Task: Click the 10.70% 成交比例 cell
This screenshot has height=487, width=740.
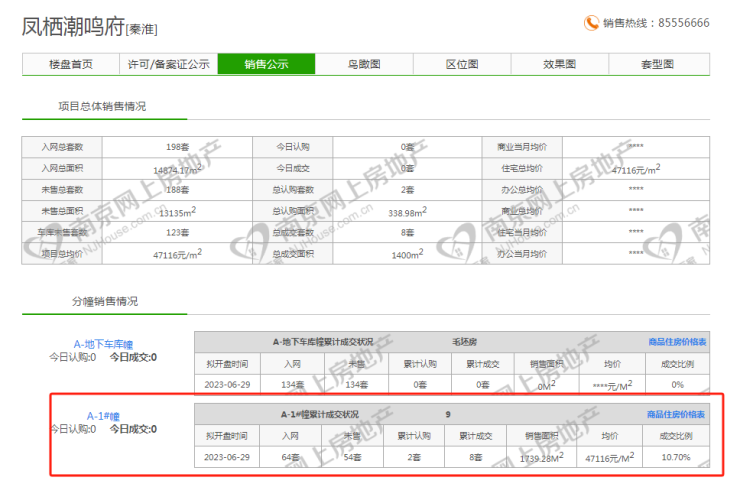Action: (676, 457)
